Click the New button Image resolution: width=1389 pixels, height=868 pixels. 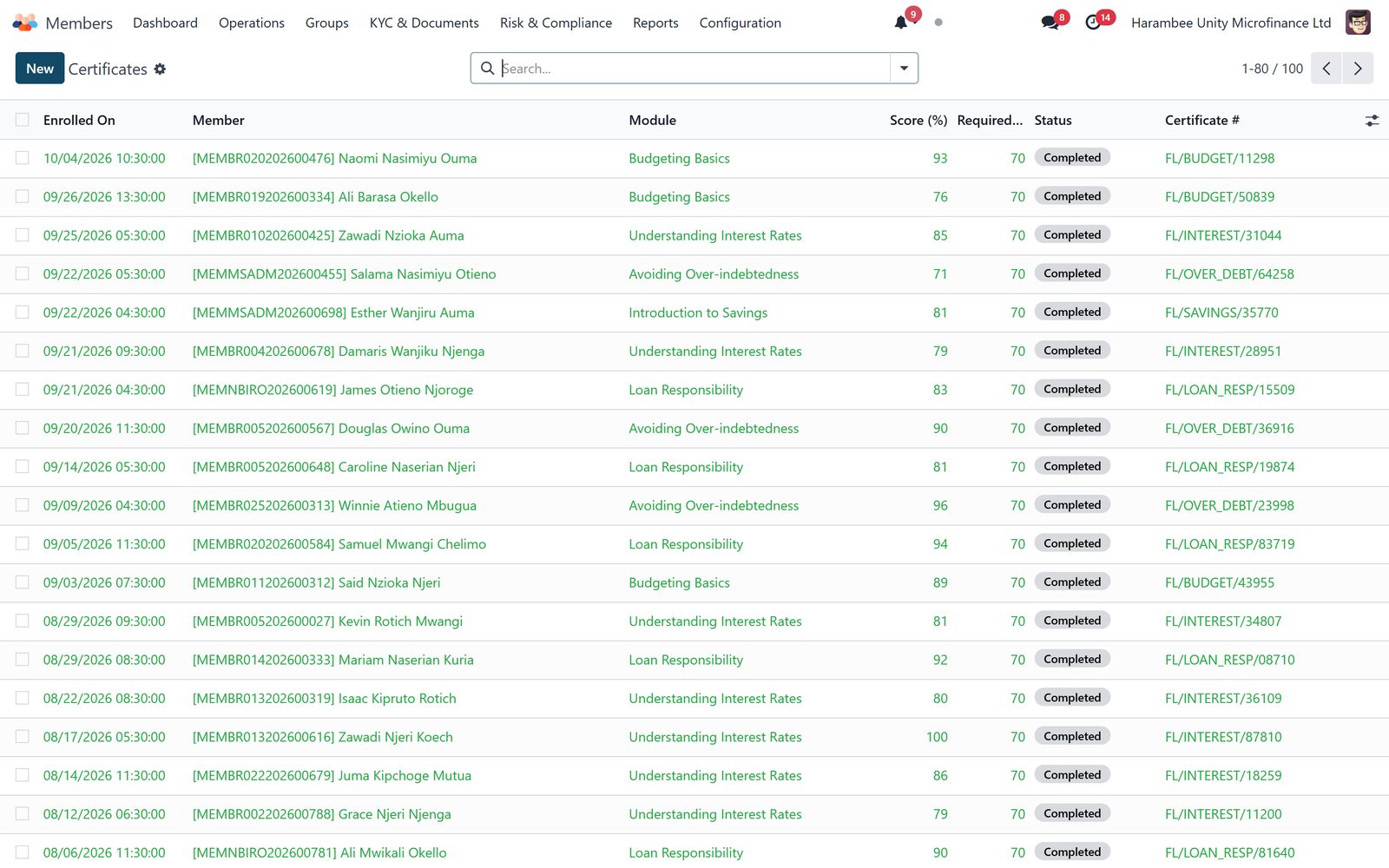[40, 69]
